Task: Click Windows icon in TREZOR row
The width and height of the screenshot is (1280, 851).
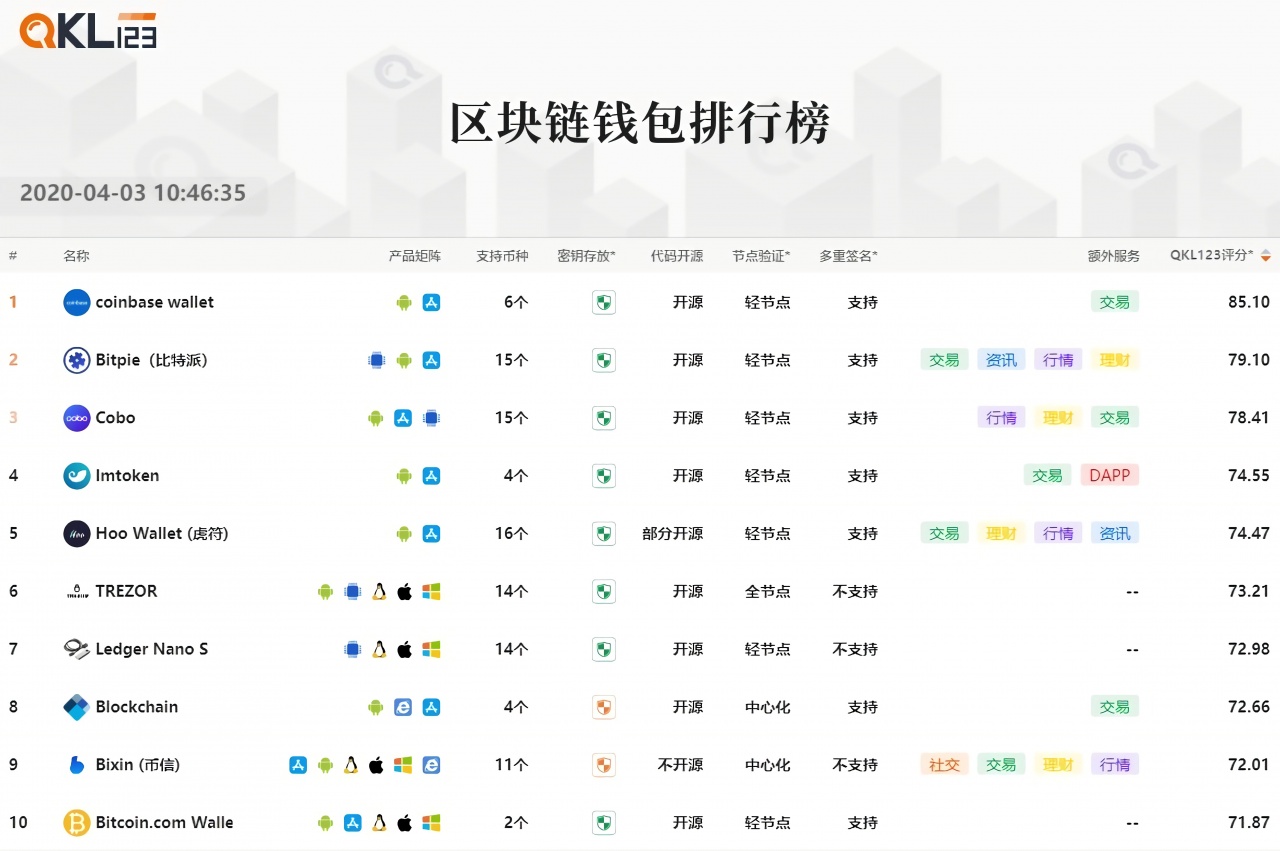Action: click(x=431, y=591)
